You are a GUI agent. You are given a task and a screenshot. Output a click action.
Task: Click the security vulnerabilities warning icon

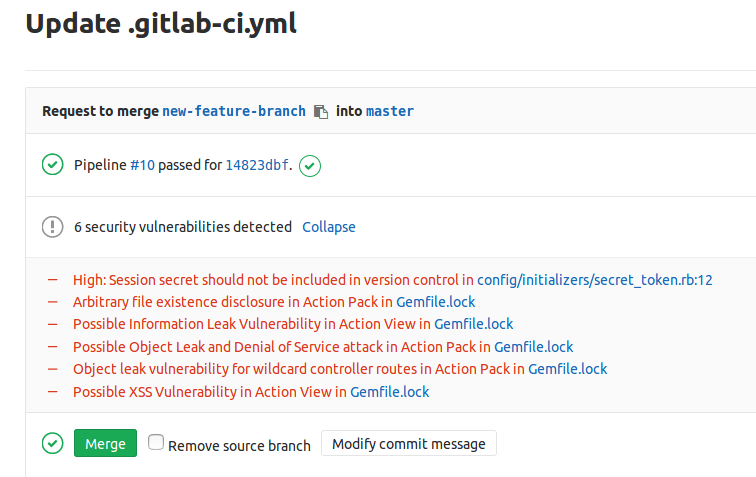(x=53, y=227)
